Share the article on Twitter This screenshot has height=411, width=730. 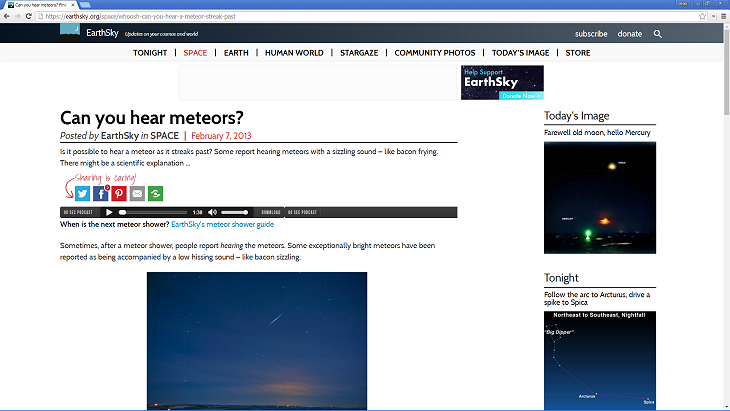click(82, 194)
